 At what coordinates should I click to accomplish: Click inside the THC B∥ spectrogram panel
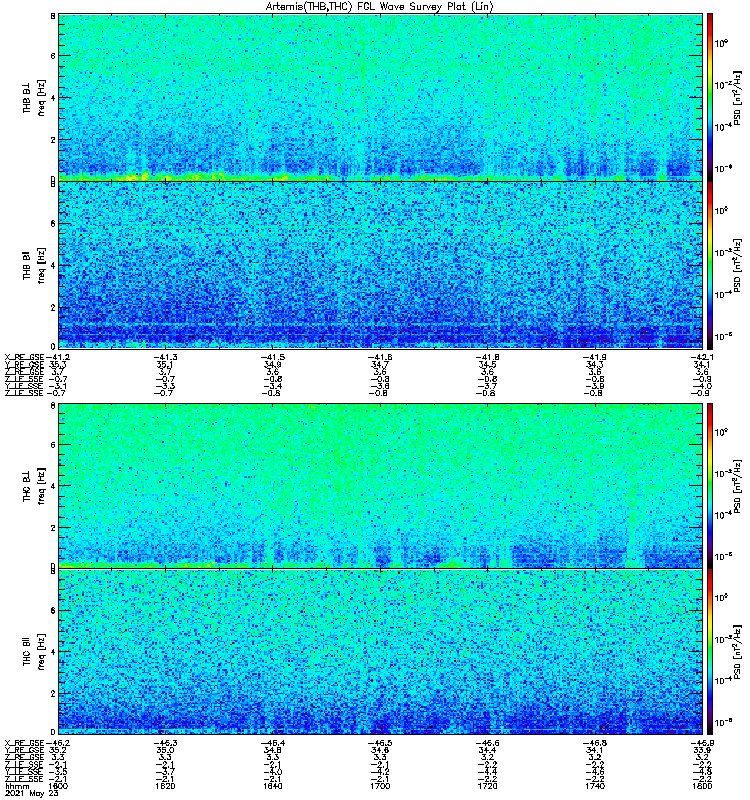click(x=381, y=652)
